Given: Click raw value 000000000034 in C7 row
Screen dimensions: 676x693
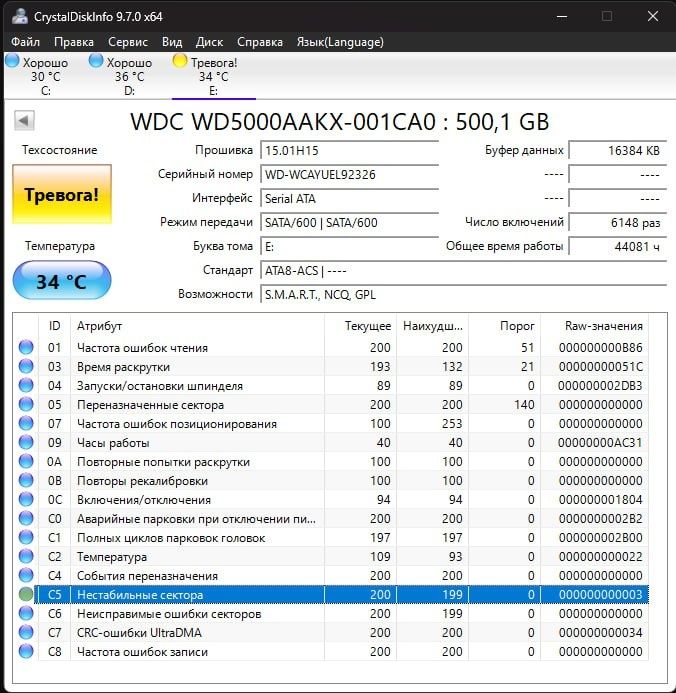Looking at the screenshot, I should pyautogui.click(x=600, y=632).
